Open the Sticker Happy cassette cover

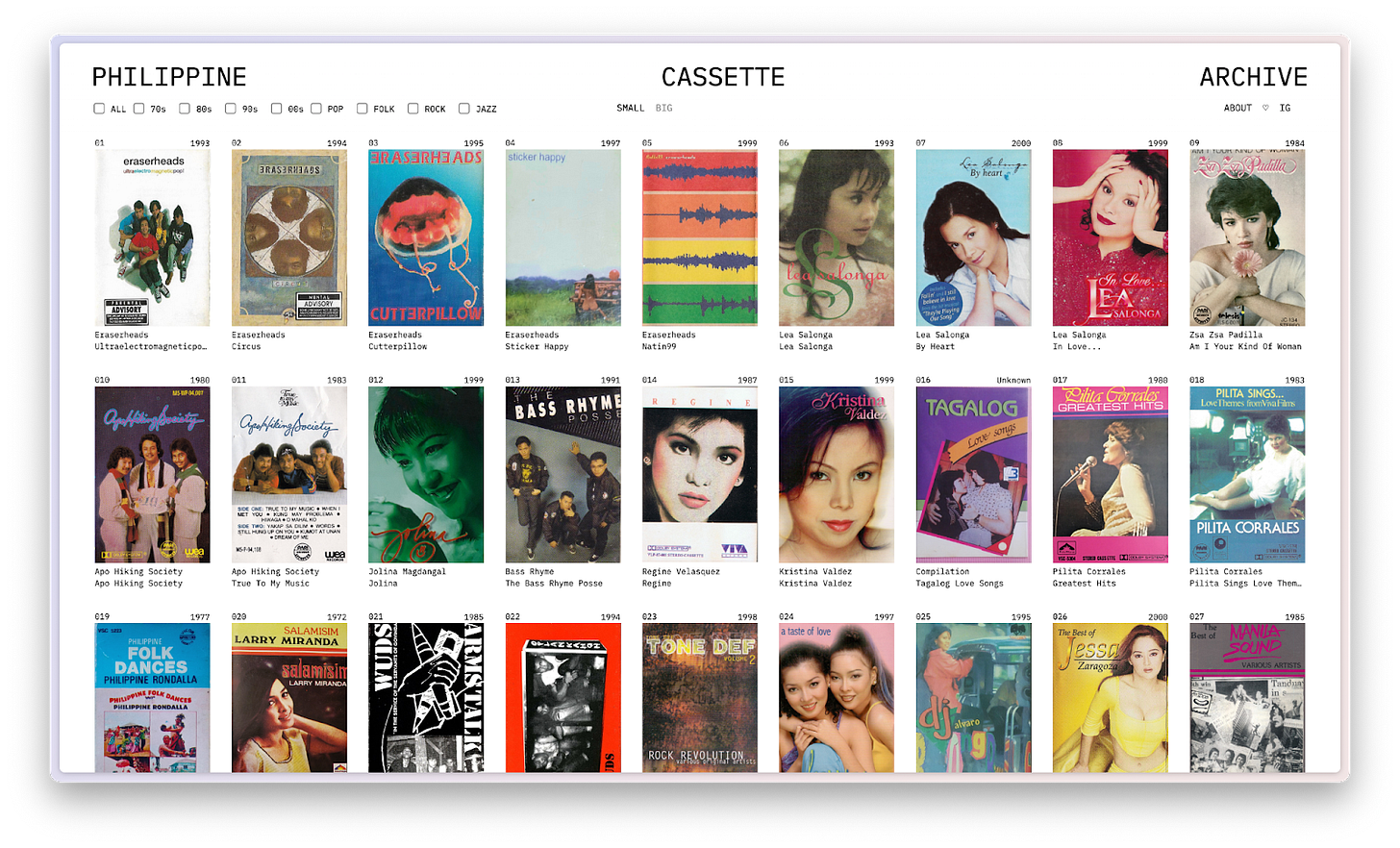click(x=562, y=237)
